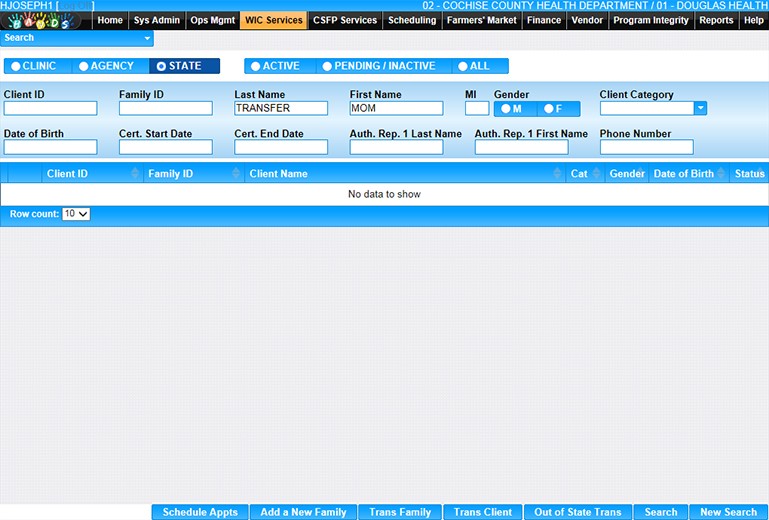769x520 pixels.
Task: Pick the F gender radio button
Action: (552, 108)
